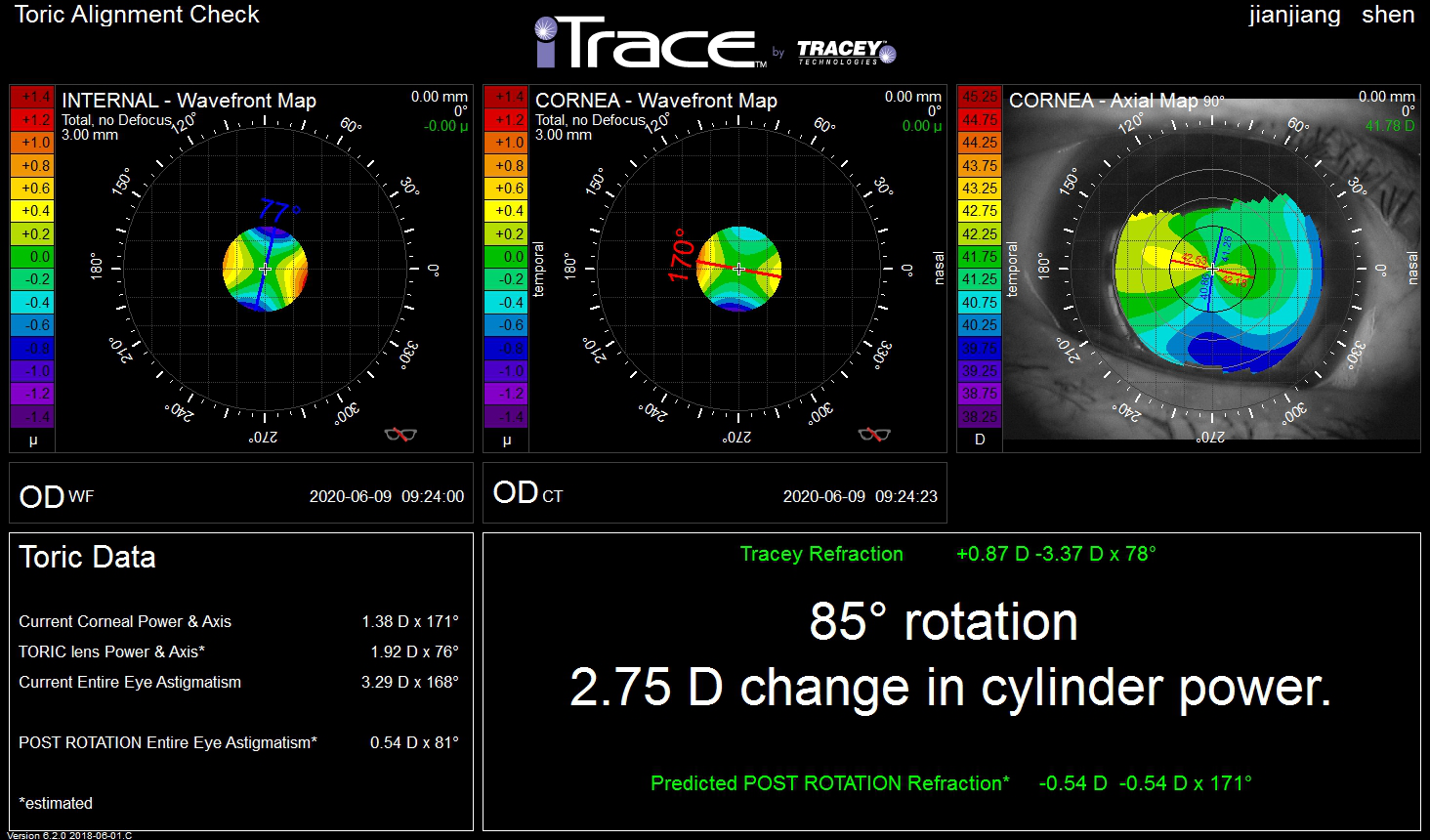
Task: Pick the 38.25 swatch in the Axial Map scale
Action: point(980,416)
